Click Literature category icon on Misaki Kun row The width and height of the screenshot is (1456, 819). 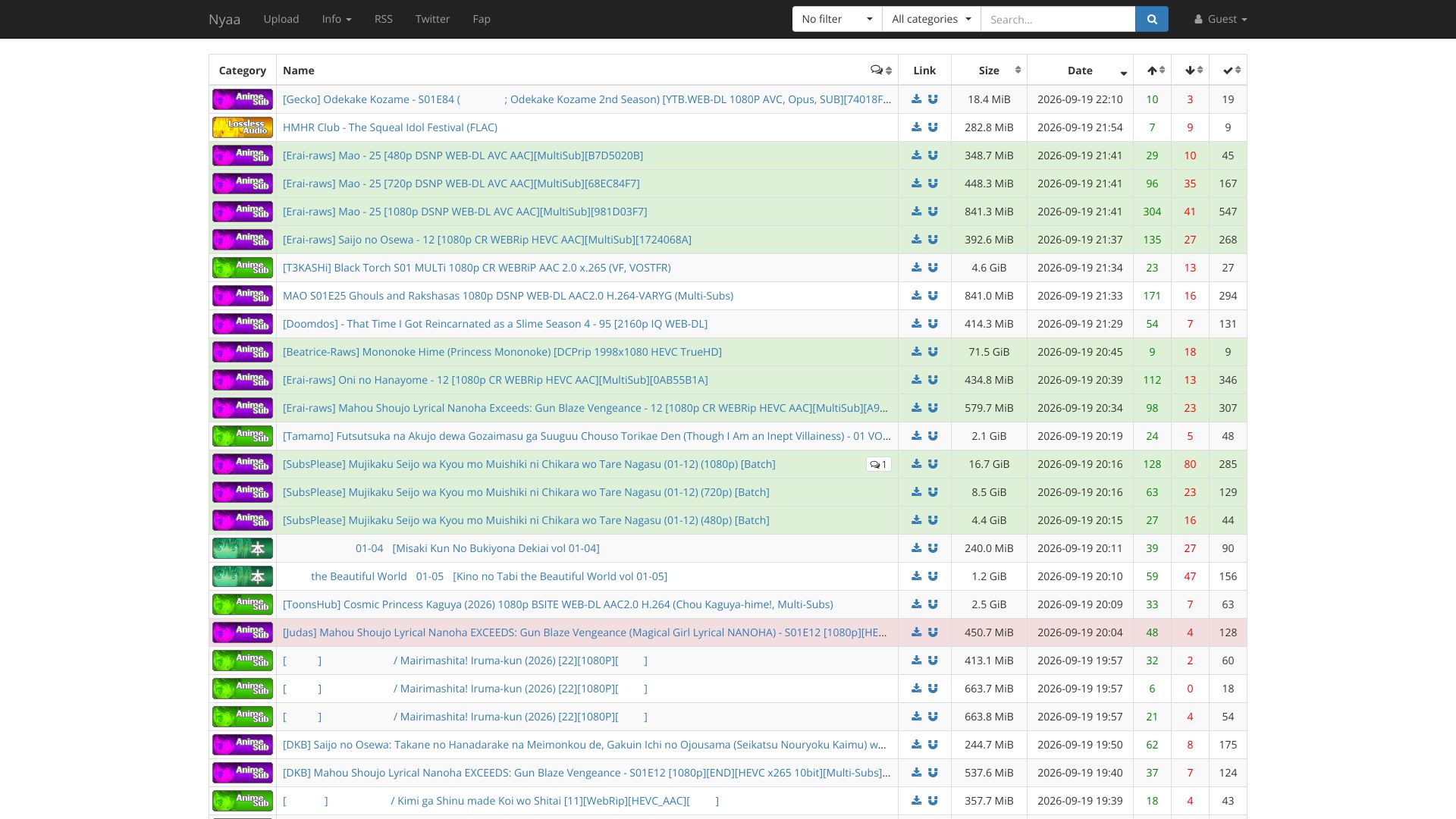tap(243, 548)
